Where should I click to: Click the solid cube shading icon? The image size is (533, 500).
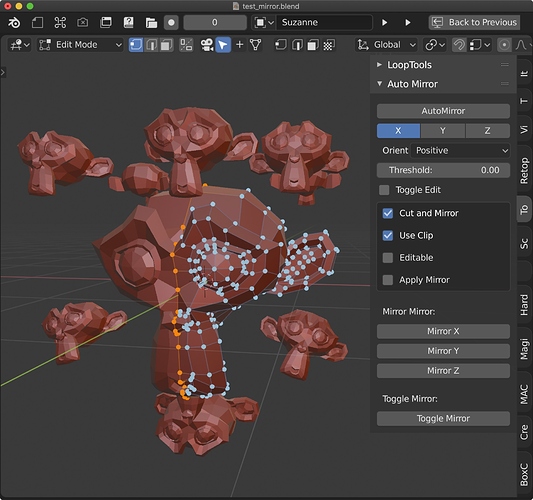312,45
